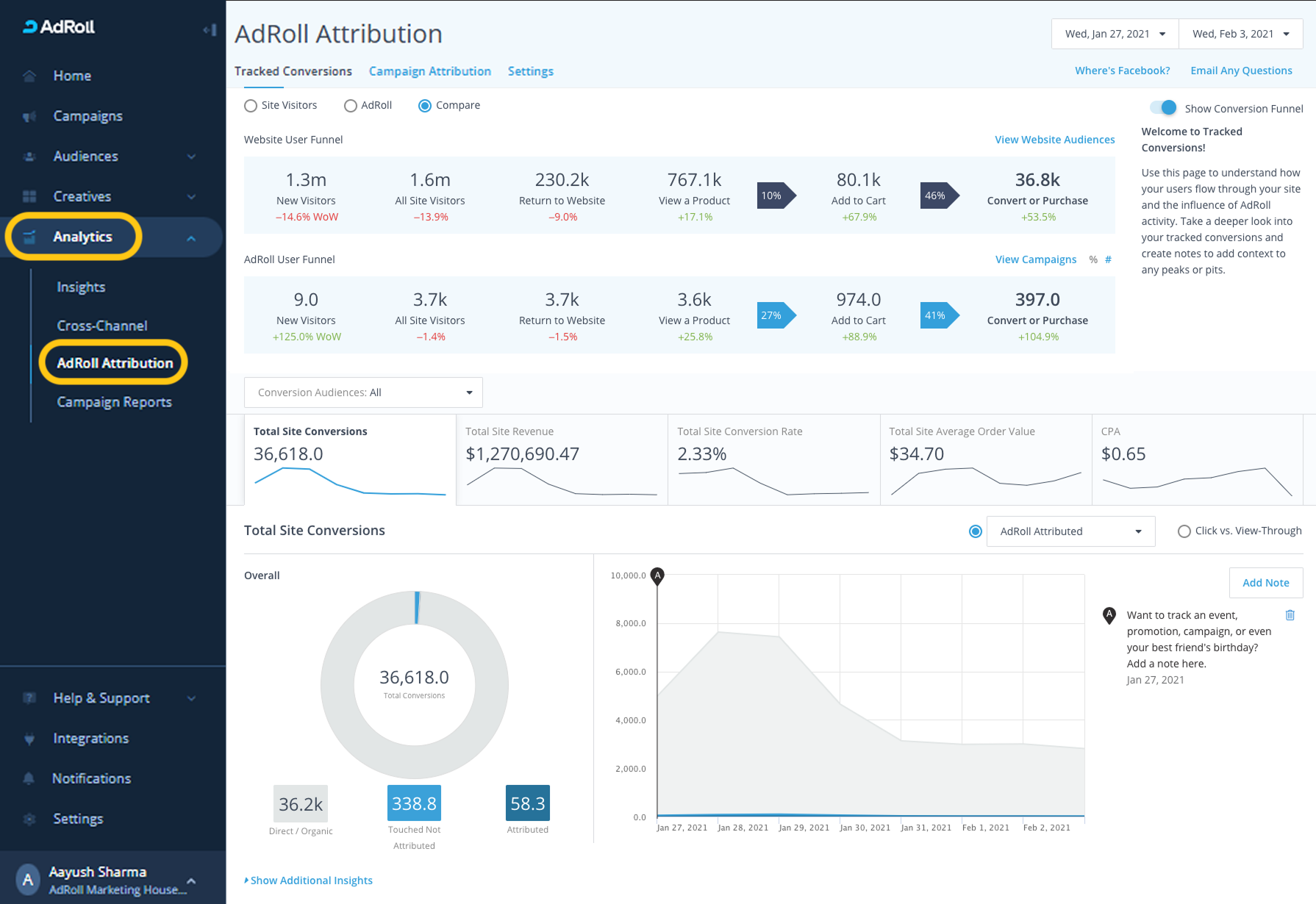Open the Conversion Audiences dropdown
1316x904 pixels.
coord(363,392)
